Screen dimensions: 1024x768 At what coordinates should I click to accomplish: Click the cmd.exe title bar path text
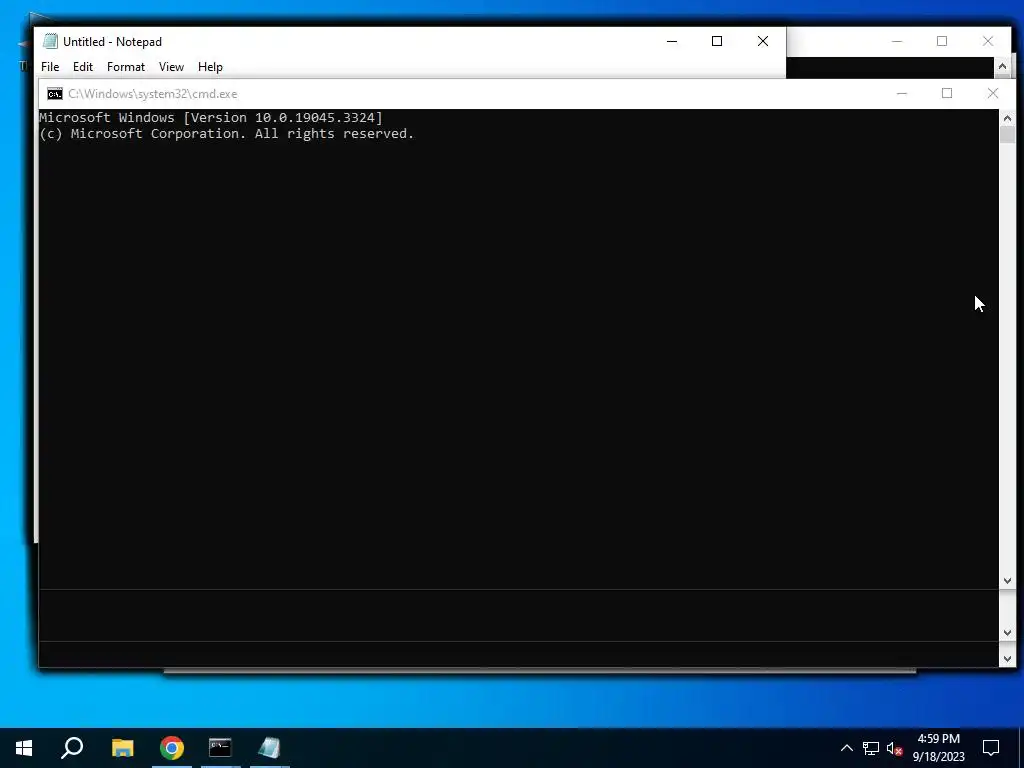pyautogui.click(x=153, y=94)
